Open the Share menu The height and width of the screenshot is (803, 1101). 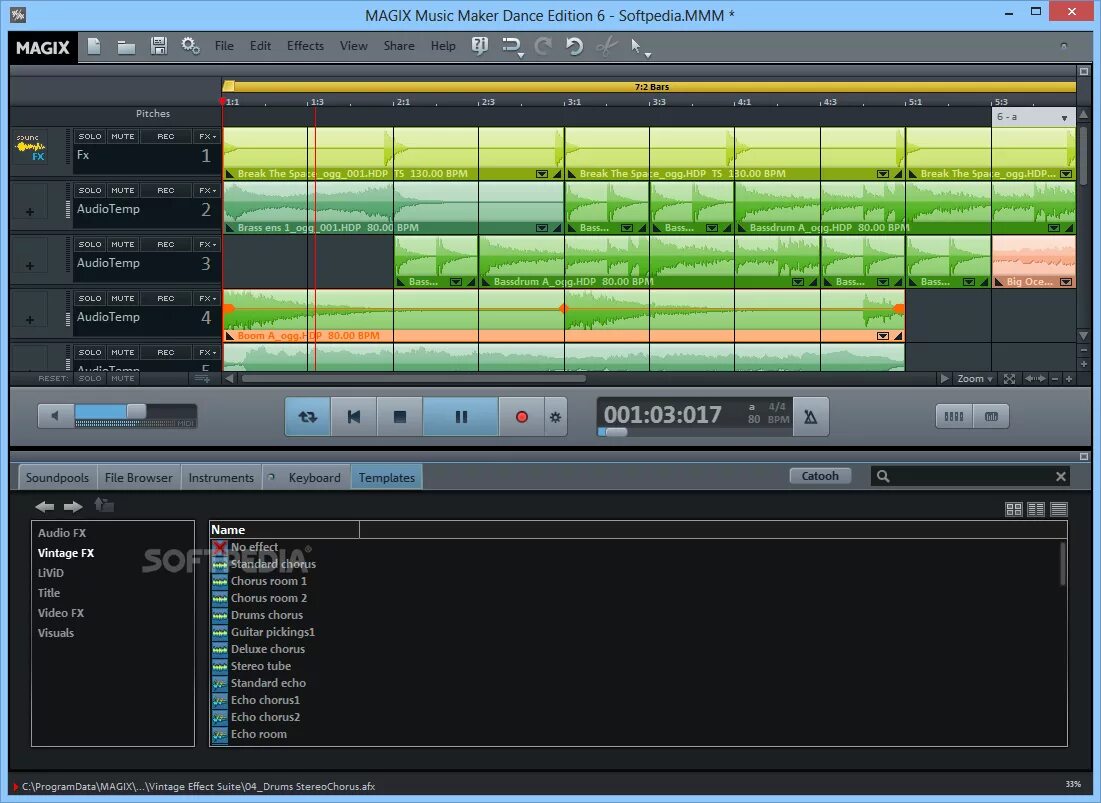click(x=399, y=46)
